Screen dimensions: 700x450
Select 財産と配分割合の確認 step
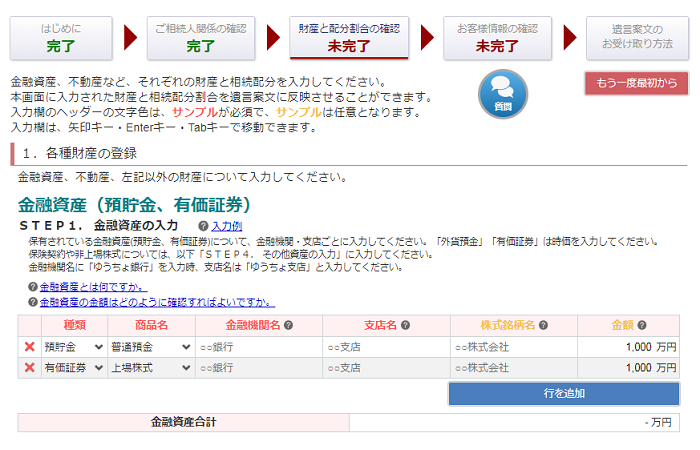coord(349,38)
